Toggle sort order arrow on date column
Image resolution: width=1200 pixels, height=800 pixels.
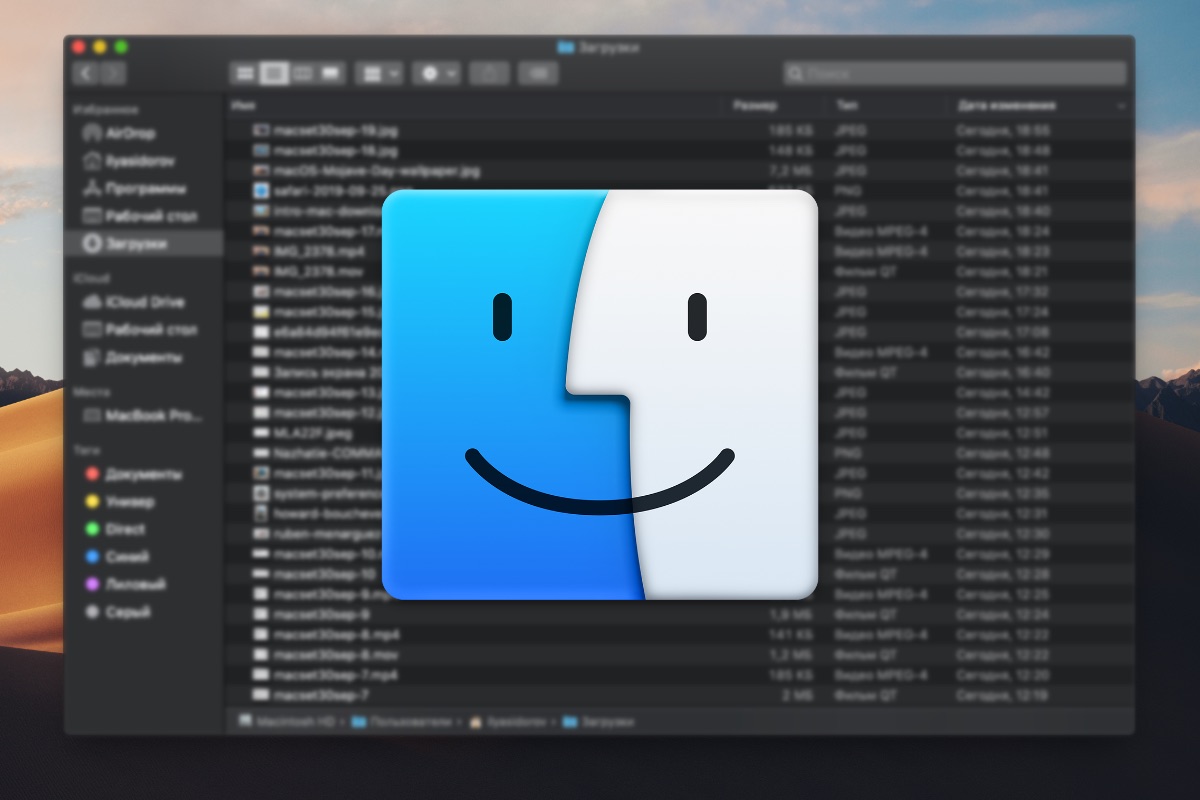click(x=1121, y=105)
